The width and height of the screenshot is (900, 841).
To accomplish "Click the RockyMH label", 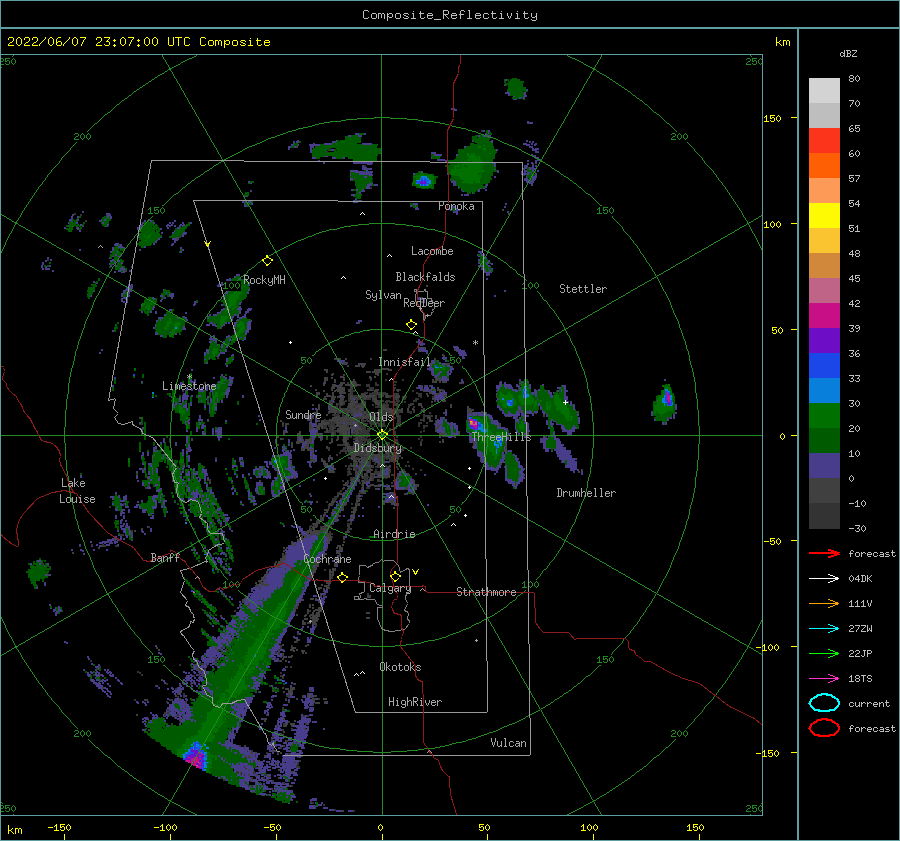I will (264, 280).
